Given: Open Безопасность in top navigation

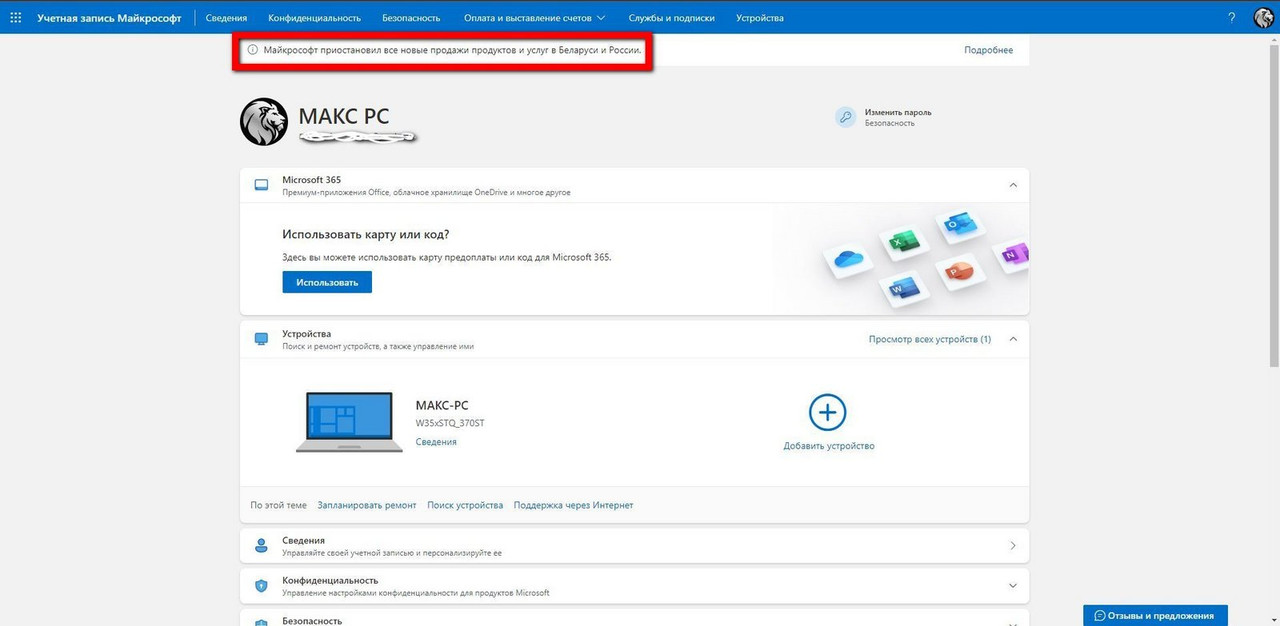Looking at the screenshot, I should [x=411, y=18].
